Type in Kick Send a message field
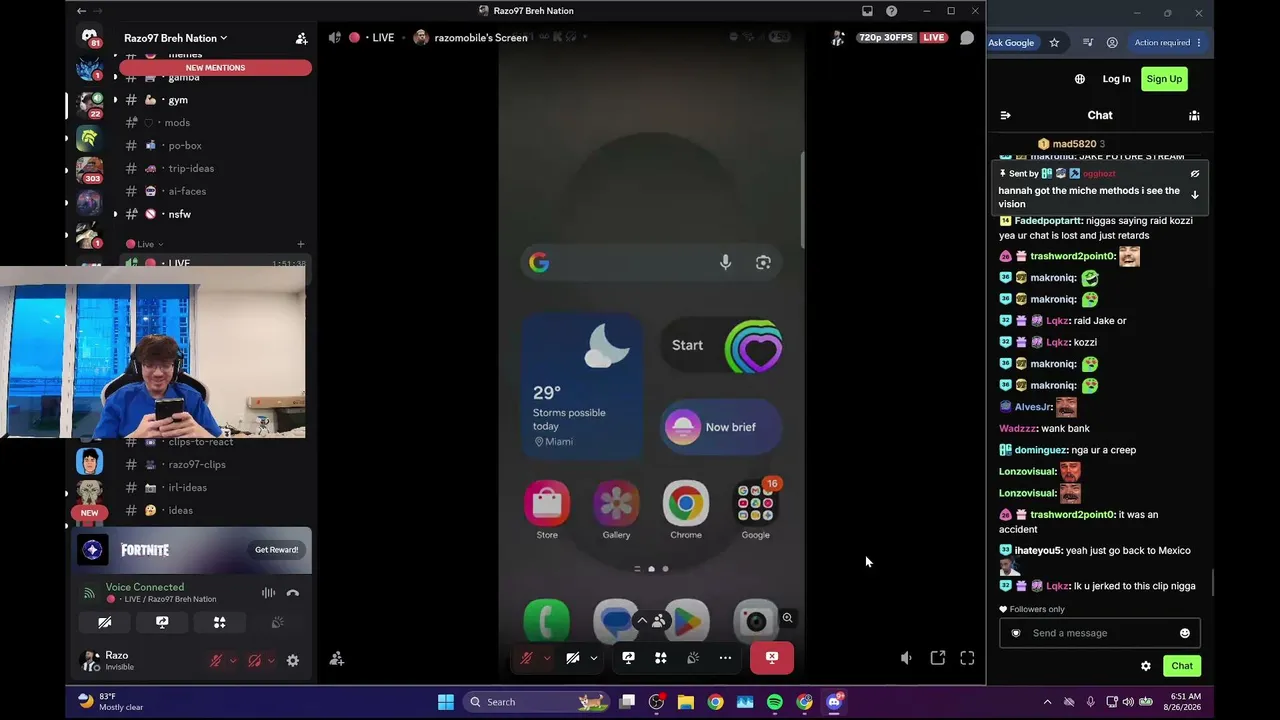The height and width of the screenshot is (720, 1280). [x=1099, y=633]
